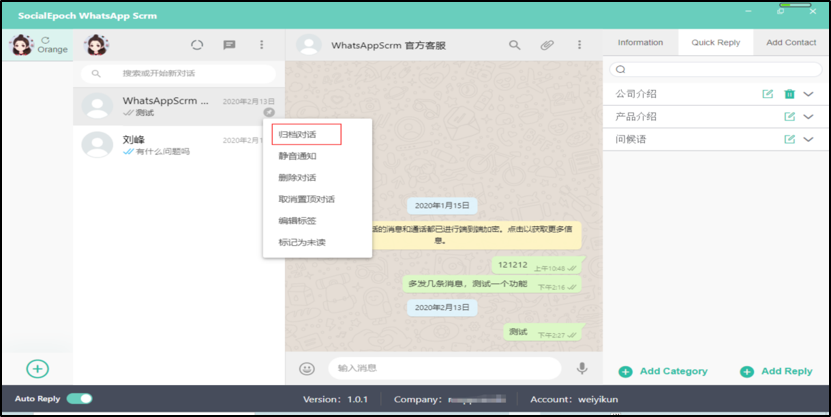This screenshot has height=417, width=831.
Task: Click the 2020年2月13日 date label in chat
Action: tap(442, 307)
